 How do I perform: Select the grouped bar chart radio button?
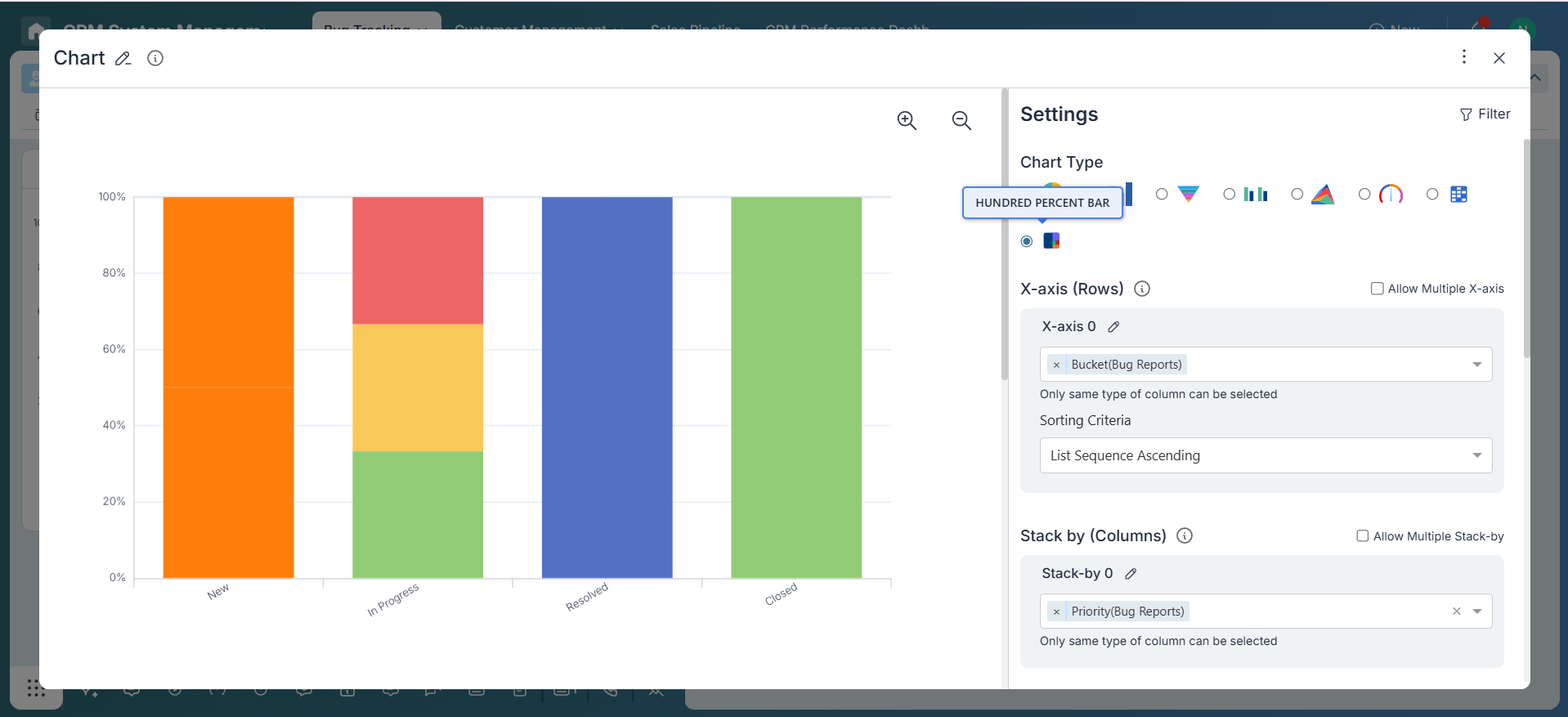point(1229,194)
